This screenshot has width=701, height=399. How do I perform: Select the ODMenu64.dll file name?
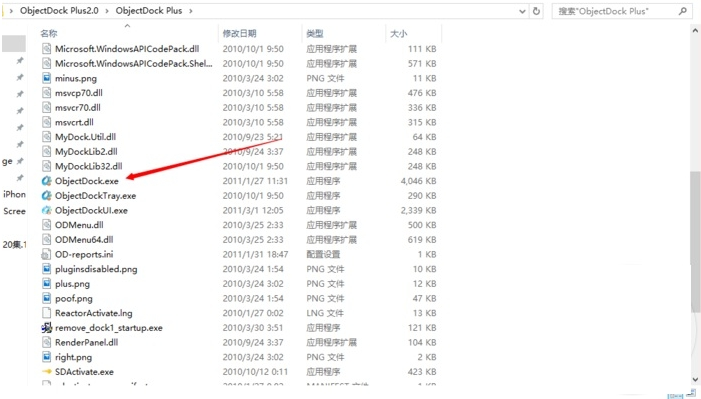[x=84, y=240]
